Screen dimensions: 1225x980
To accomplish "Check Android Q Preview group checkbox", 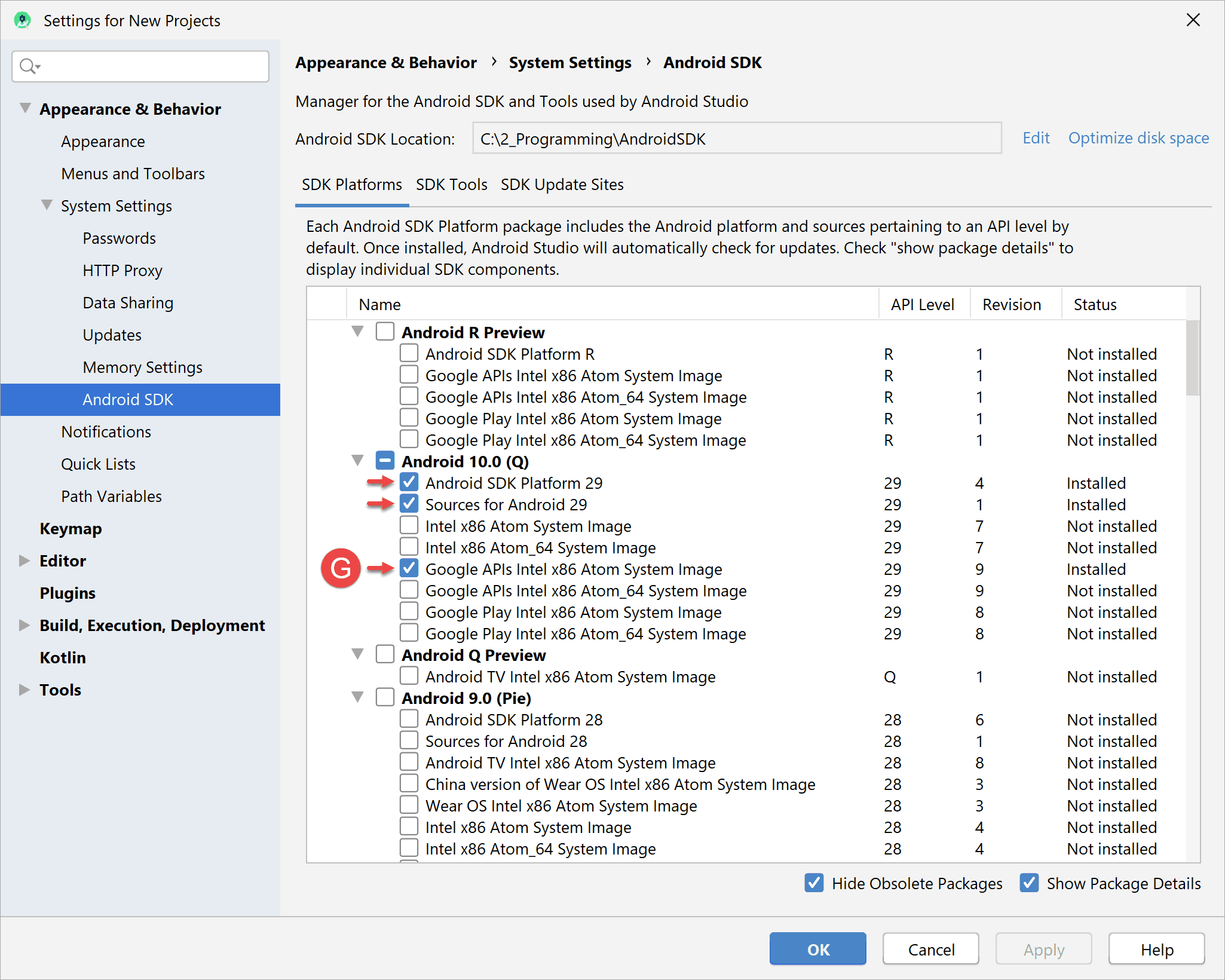I will pyautogui.click(x=385, y=654).
